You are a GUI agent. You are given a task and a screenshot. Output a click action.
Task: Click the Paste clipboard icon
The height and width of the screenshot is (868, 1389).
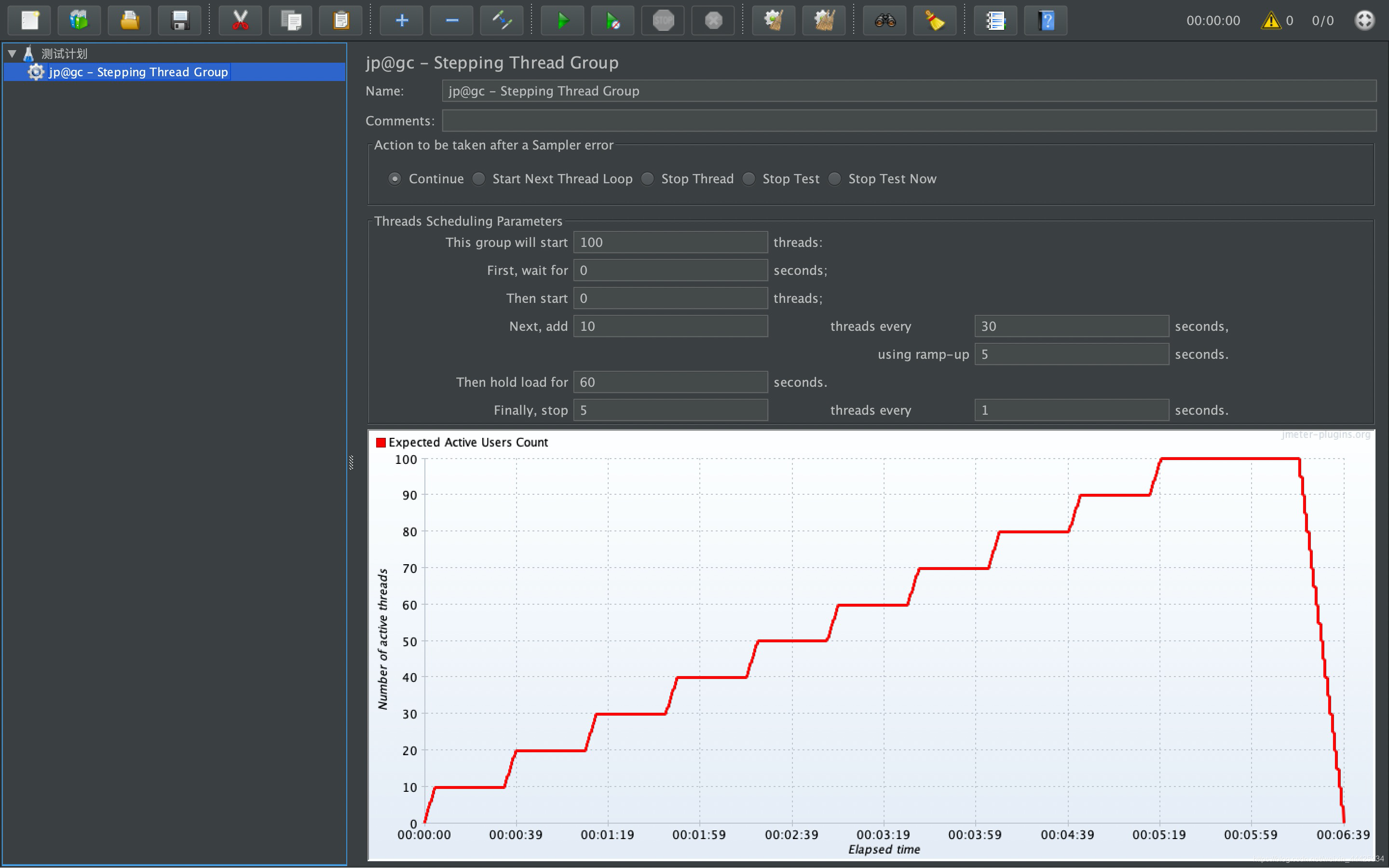tap(341, 21)
